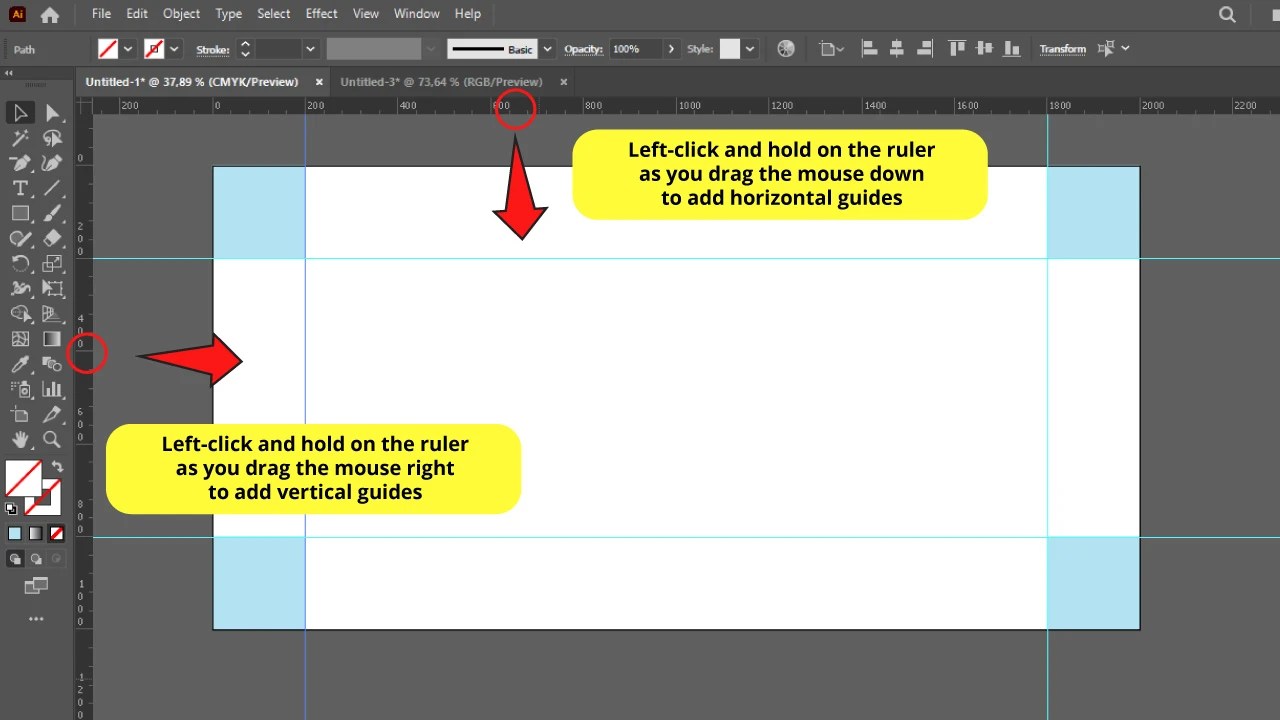Open the Transform panel link
The image size is (1280, 720).
tap(1062, 48)
